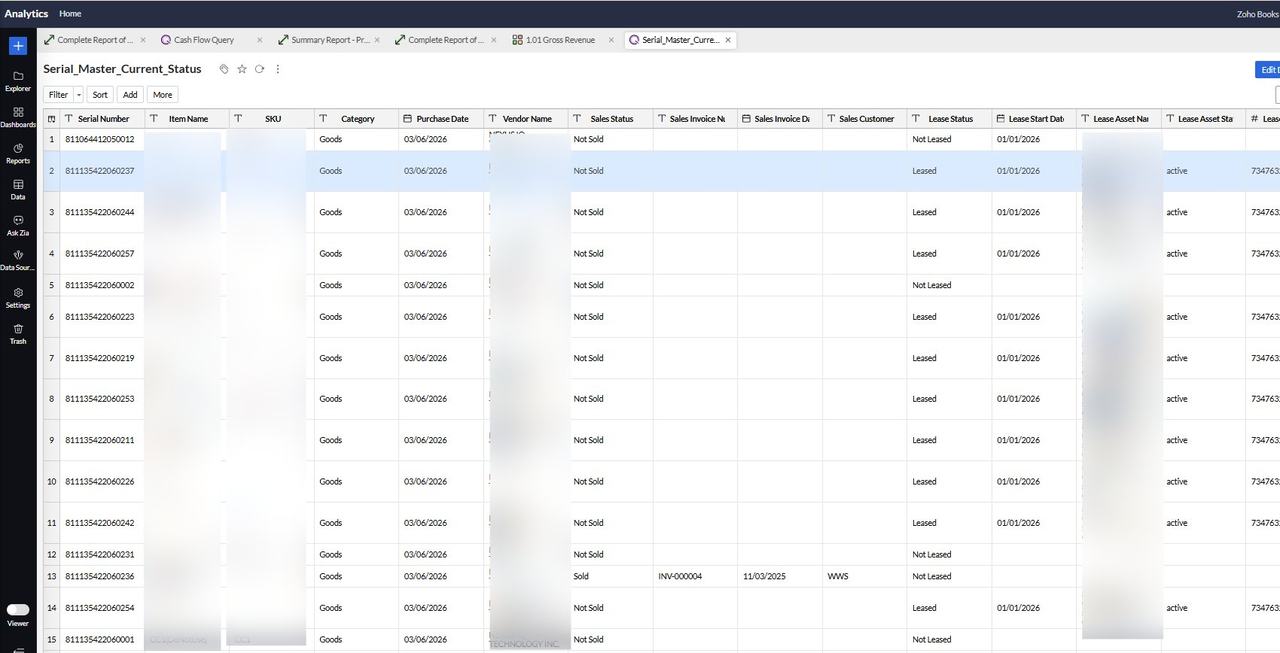Go to Home in the top bar

[70, 14]
